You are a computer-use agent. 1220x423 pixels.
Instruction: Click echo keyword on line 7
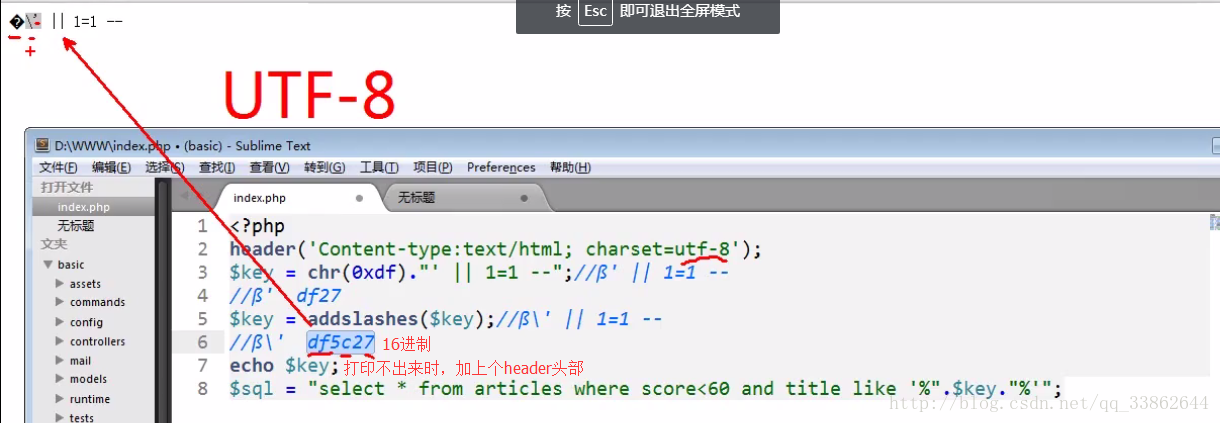(252, 366)
